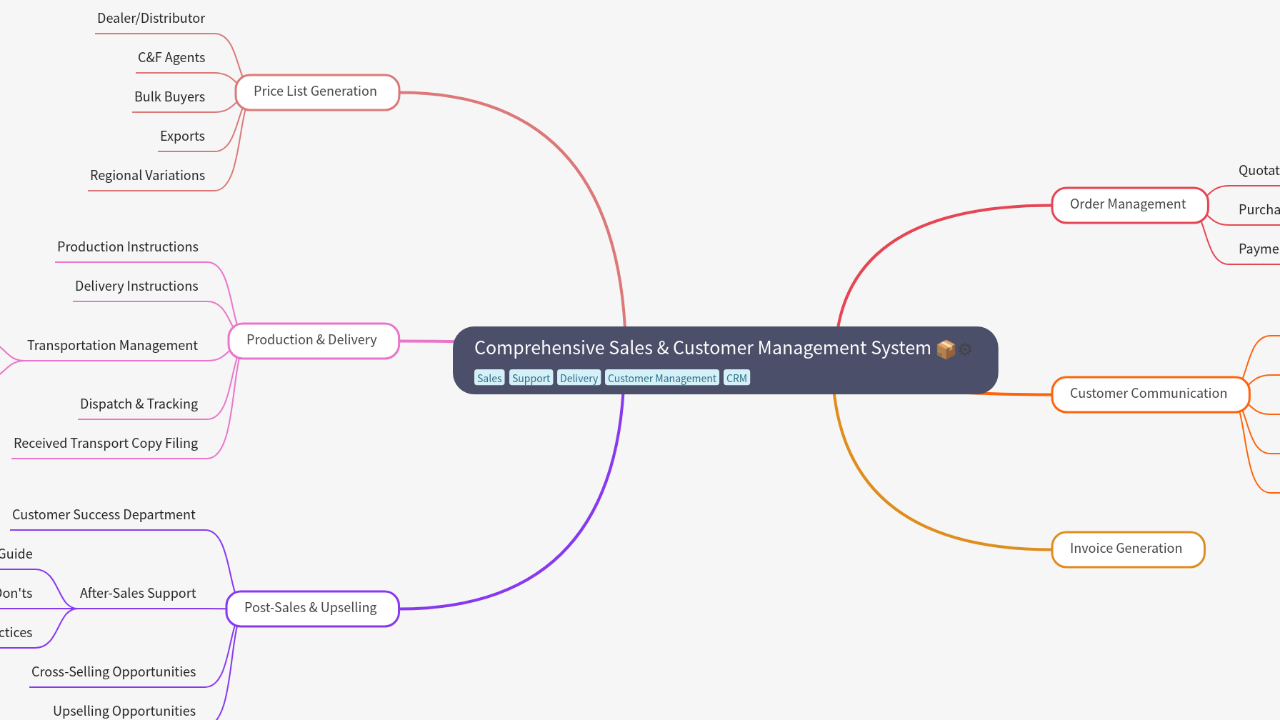Screen dimensions: 1280x720
Task: Click the Cross-Selling Opportunities subtopic
Action: (114, 672)
